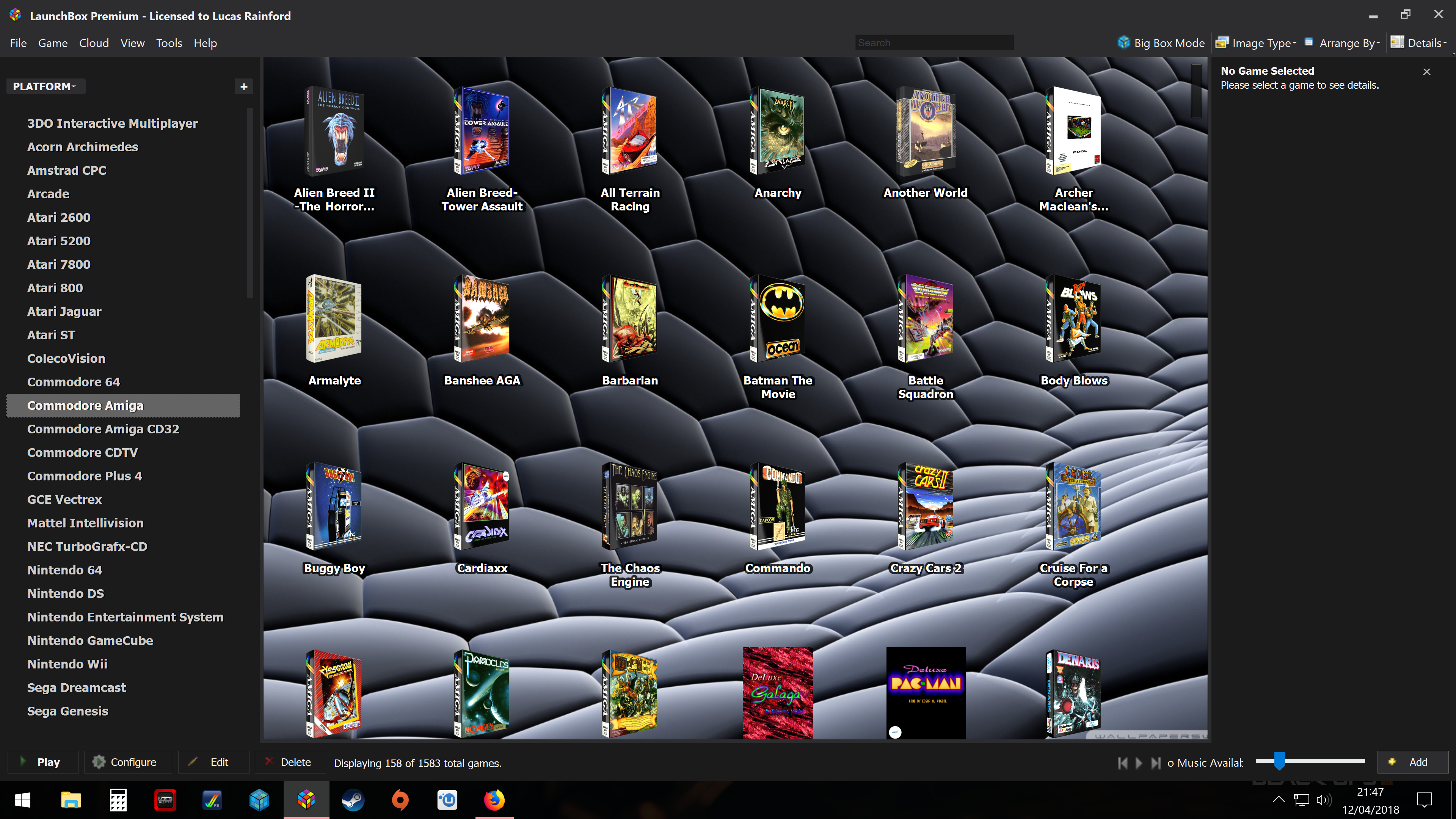Select Archer Maclean's Pool box art
This screenshot has height=819, width=1456.
pos(1073,131)
